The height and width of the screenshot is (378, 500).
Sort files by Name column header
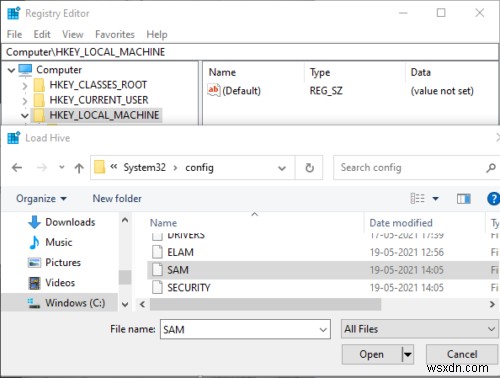click(163, 223)
